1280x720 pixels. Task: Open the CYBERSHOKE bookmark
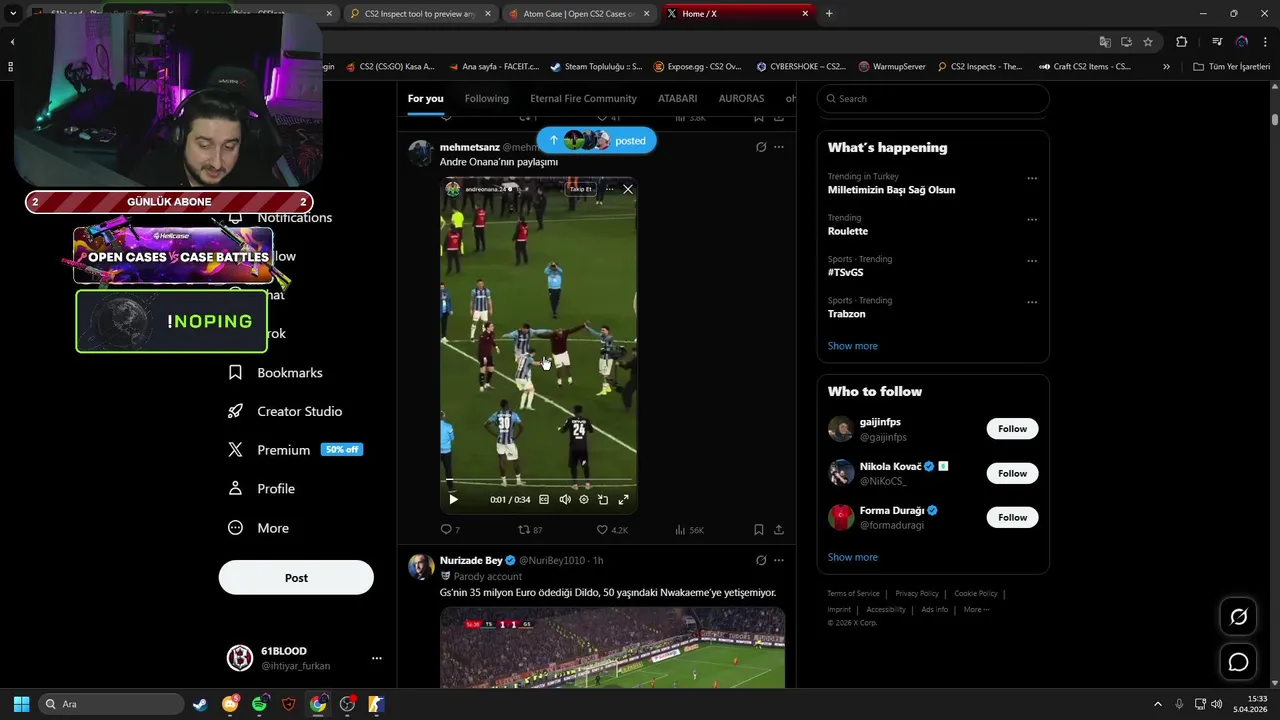pos(801,66)
